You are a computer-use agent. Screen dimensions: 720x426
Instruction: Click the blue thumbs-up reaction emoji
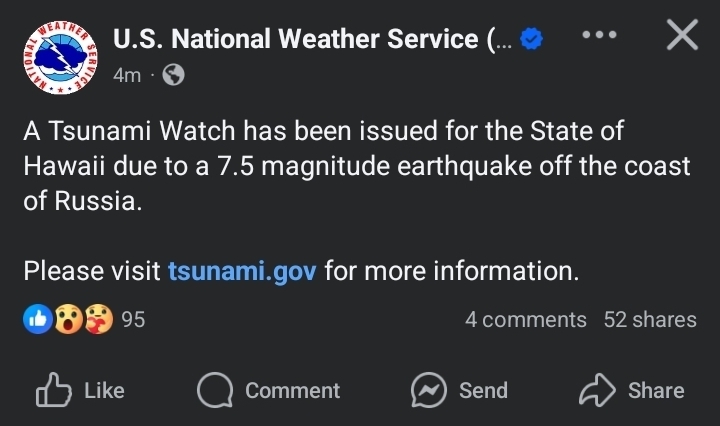35,319
